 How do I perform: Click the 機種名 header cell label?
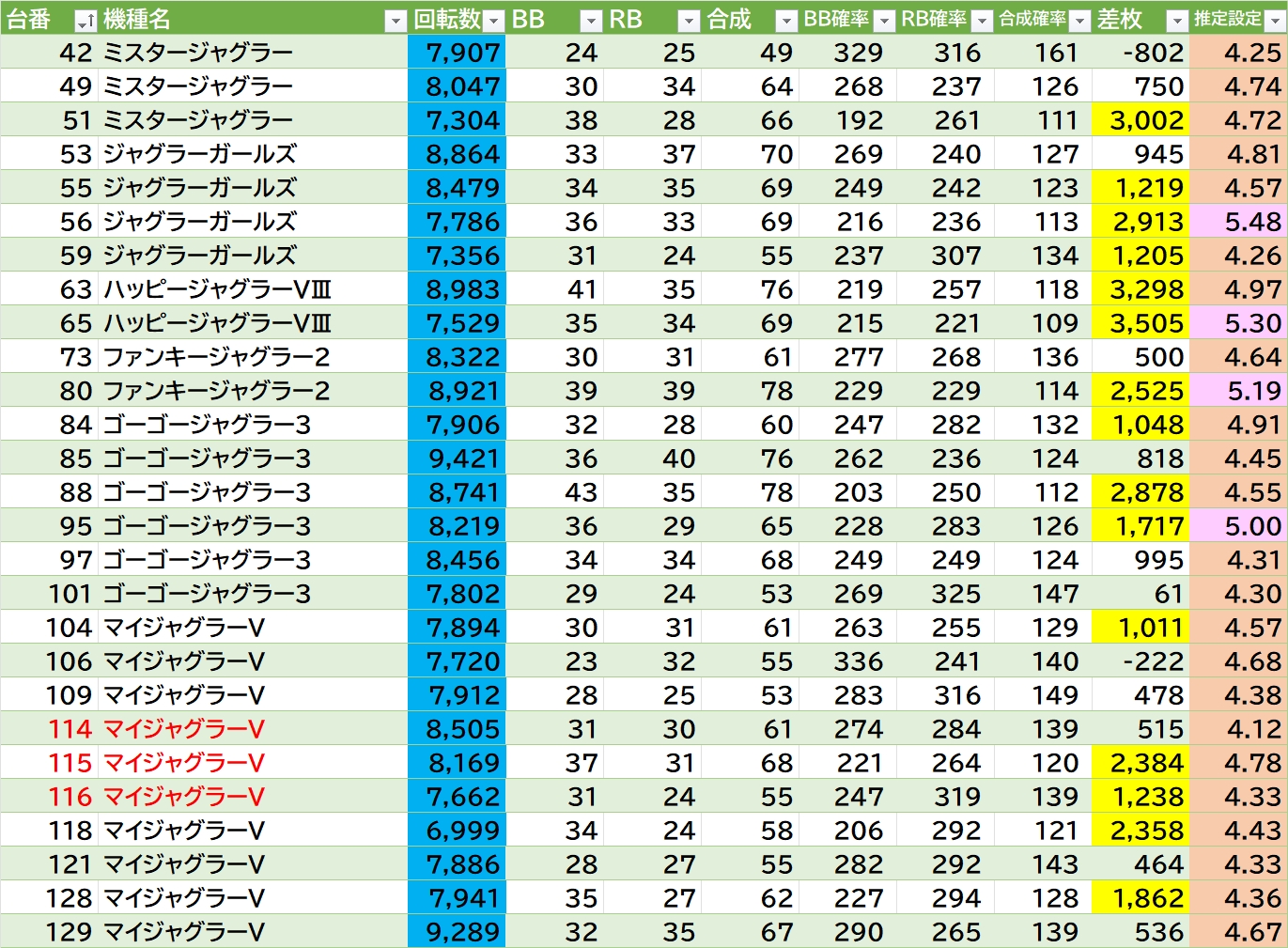137,20
